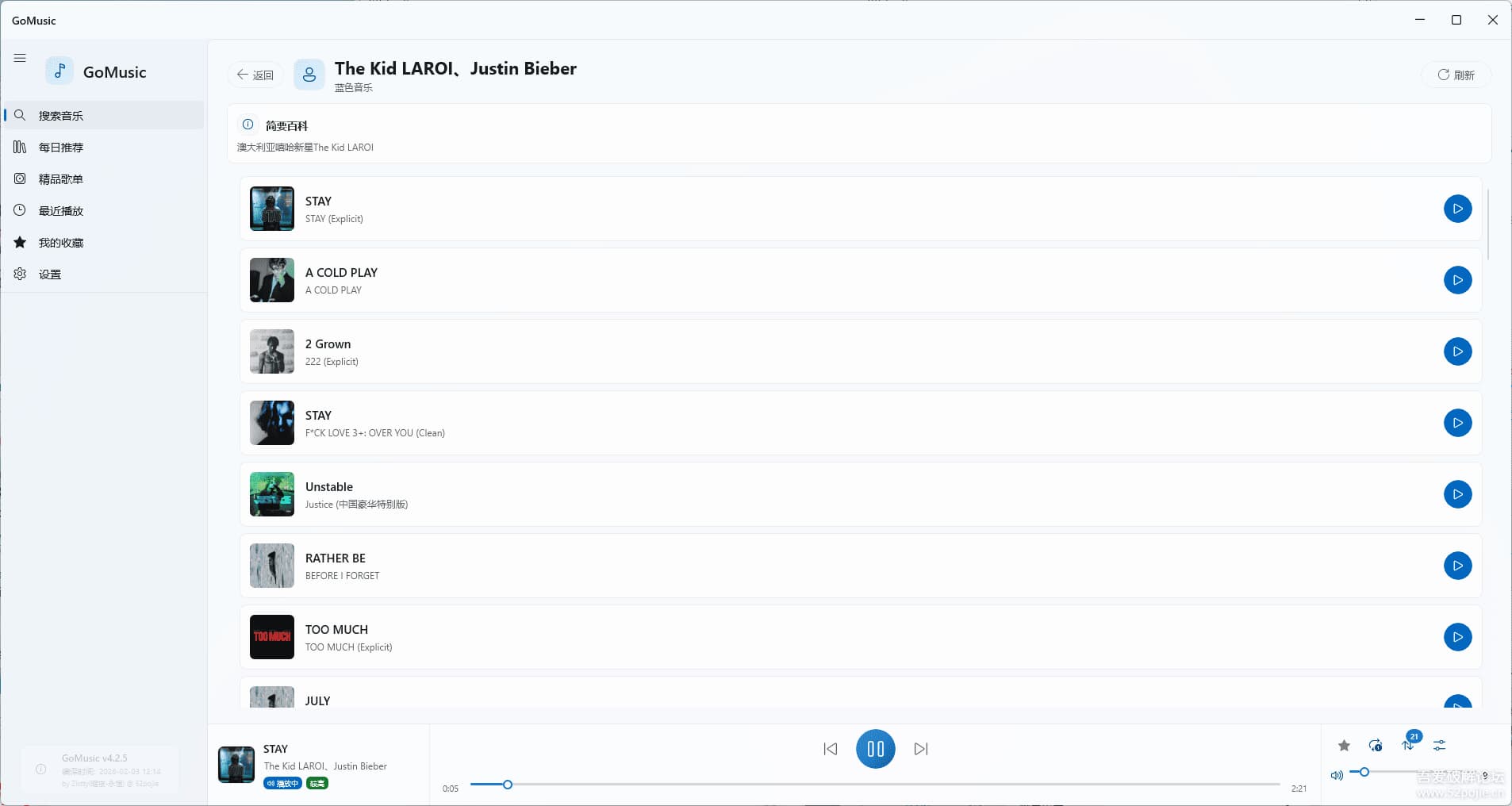Select the song title "JULY"
1512x806 pixels.
point(317,701)
